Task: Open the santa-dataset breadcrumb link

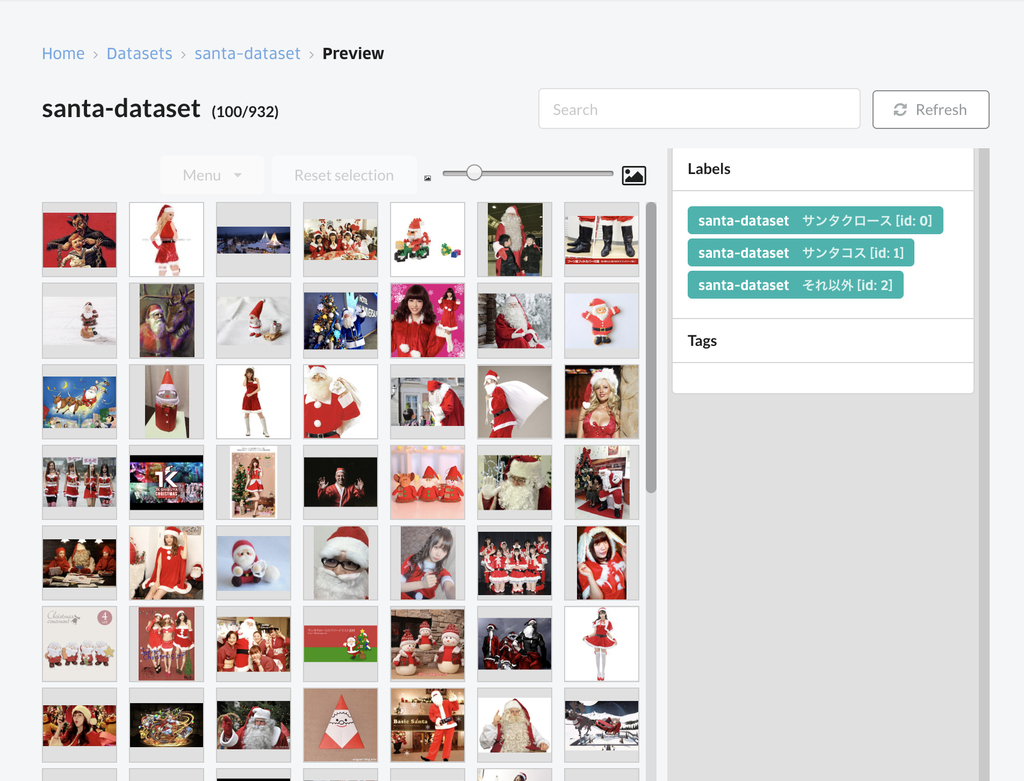Action: [248, 54]
